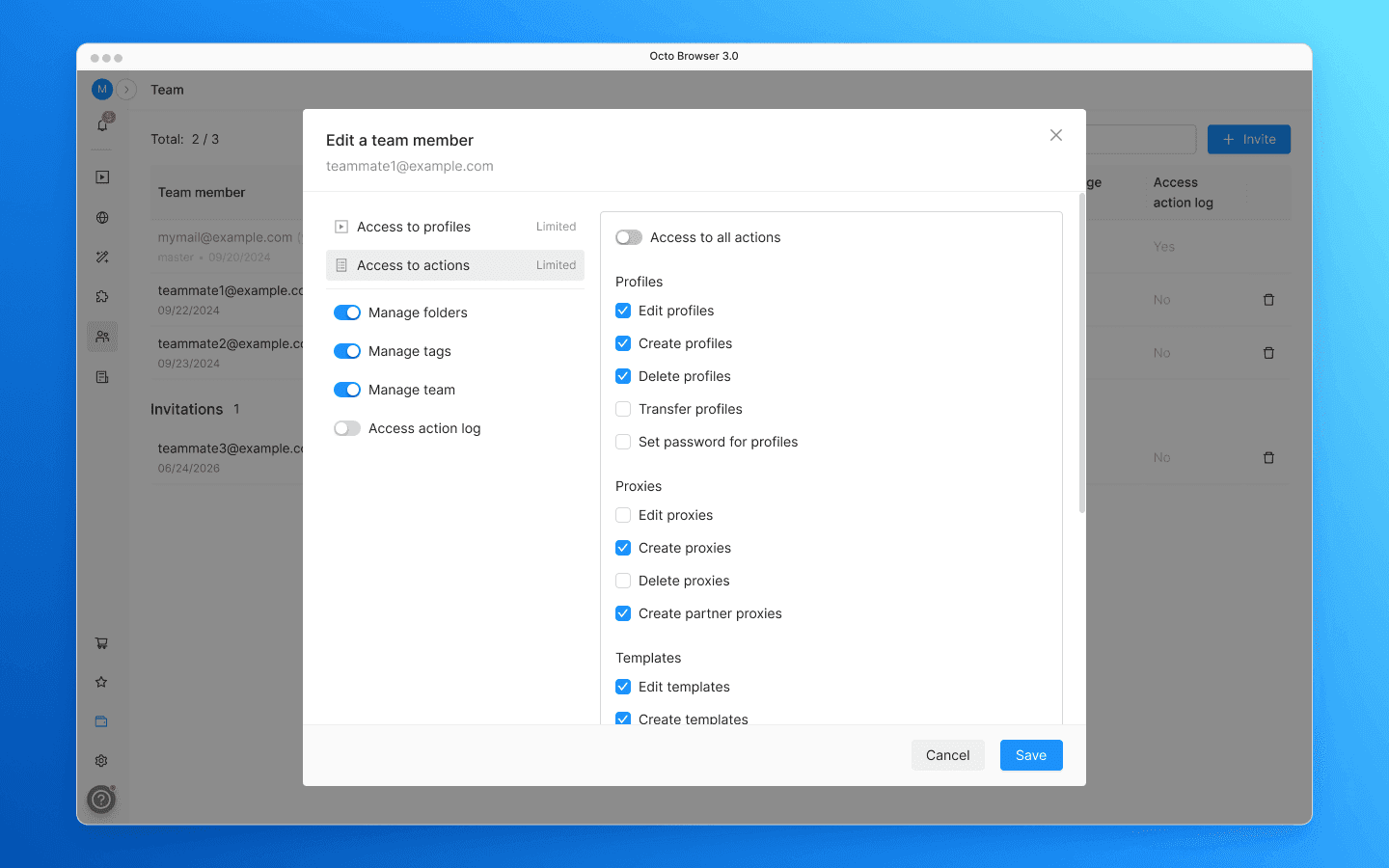Open the profiles play icon in sidebar
This screenshot has width=1389, height=868.
(102, 177)
